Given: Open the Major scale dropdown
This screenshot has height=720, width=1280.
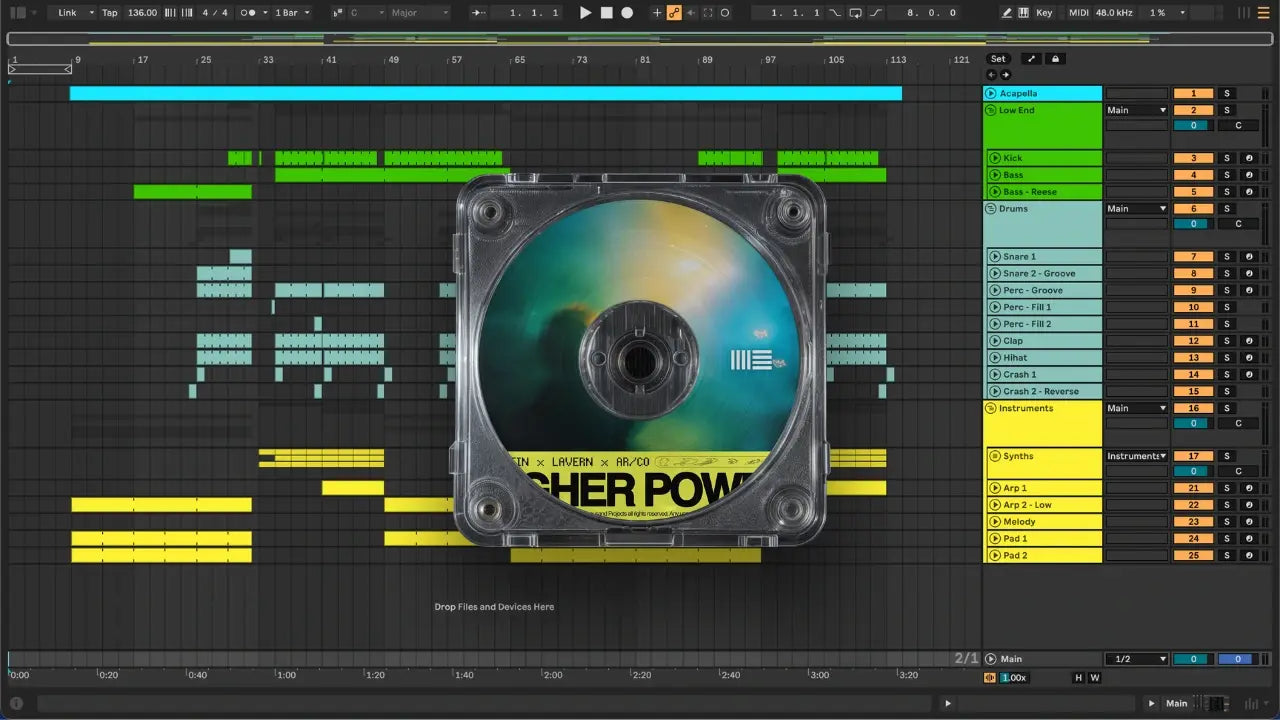Looking at the screenshot, I should (420, 13).
